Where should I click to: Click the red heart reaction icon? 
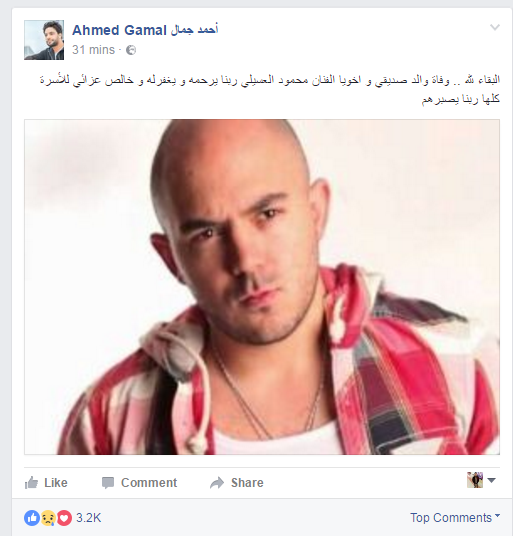[64, 518]
